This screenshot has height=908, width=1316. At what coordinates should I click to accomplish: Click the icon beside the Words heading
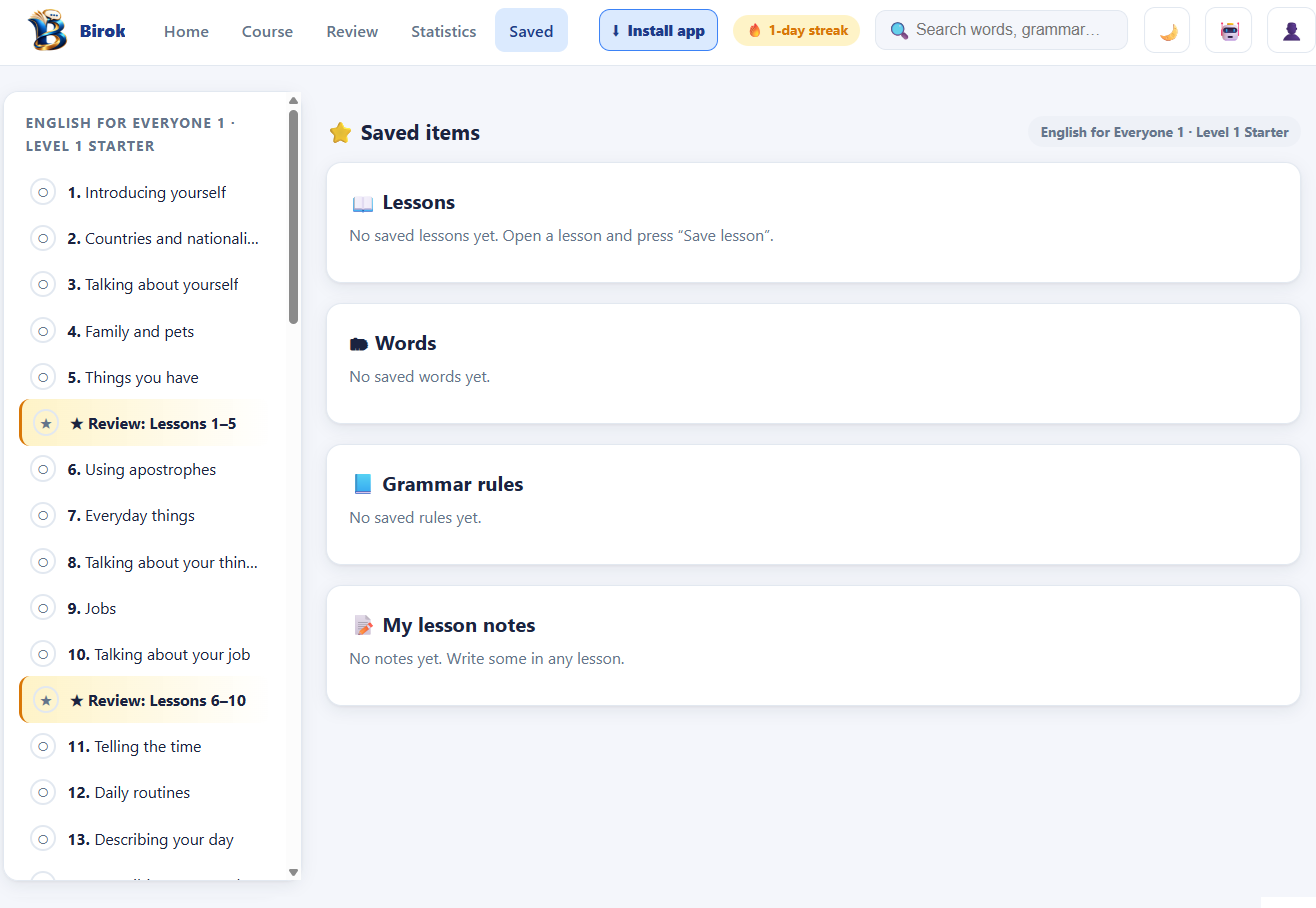tap(359, 344)
